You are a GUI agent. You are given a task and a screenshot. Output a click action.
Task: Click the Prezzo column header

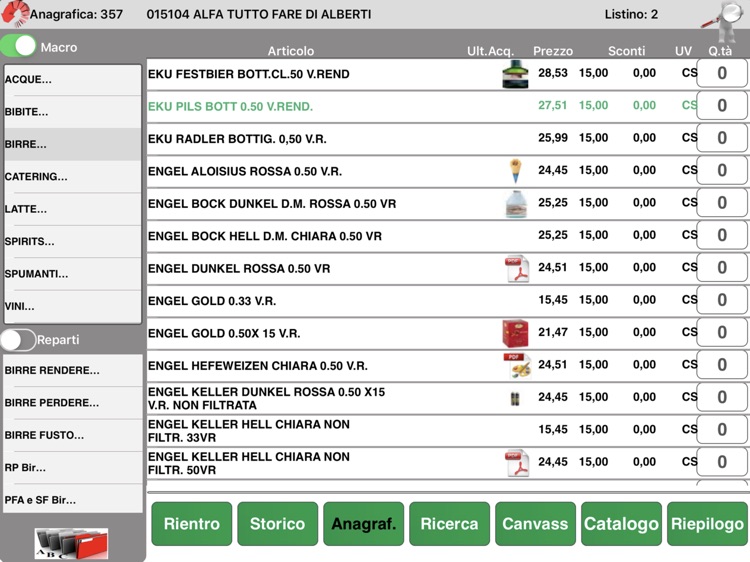point(553,51)
